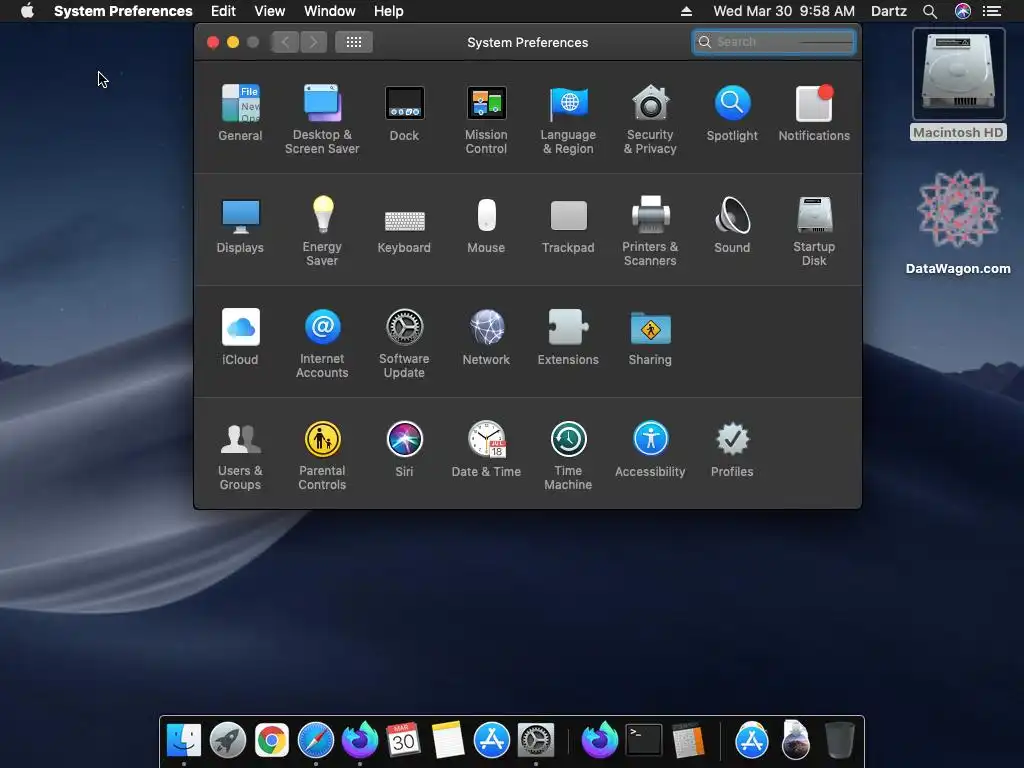
Task: Open Google Chrome from the Dock
Action: click(x=272, y=740)
